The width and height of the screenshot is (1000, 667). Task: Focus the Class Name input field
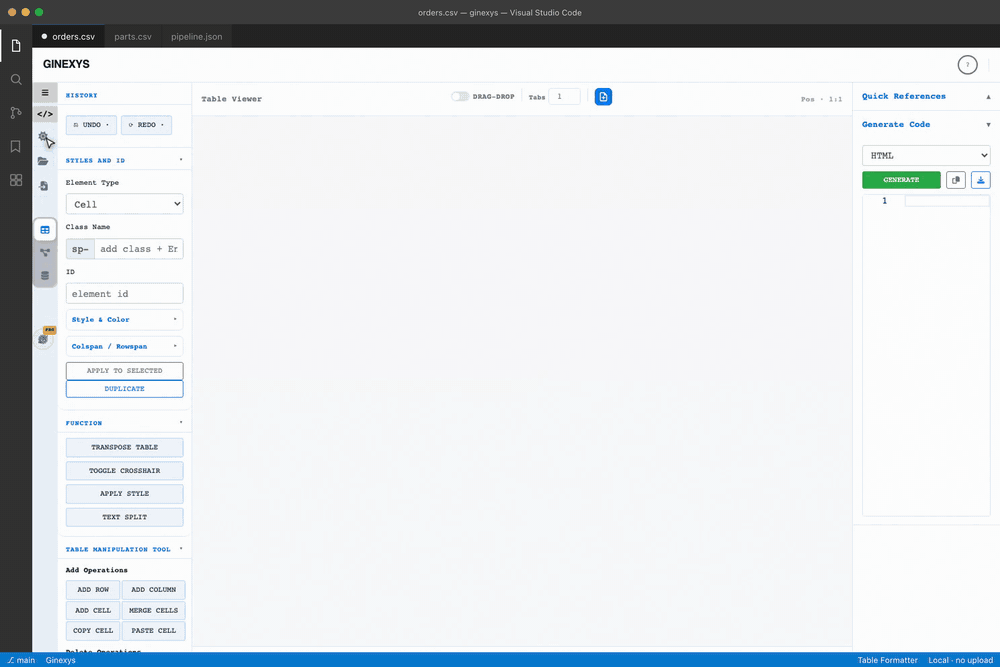[138, 249]
